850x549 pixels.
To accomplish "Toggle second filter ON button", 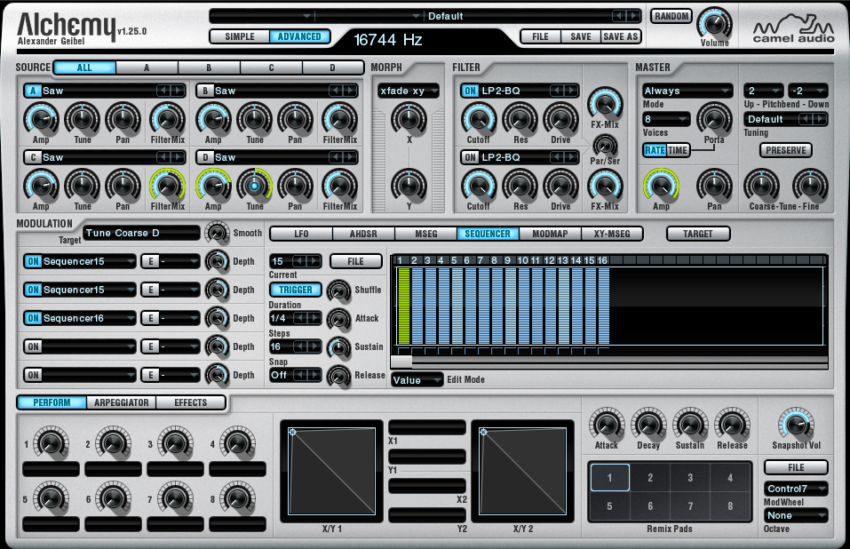I will (x=469, y=157).
